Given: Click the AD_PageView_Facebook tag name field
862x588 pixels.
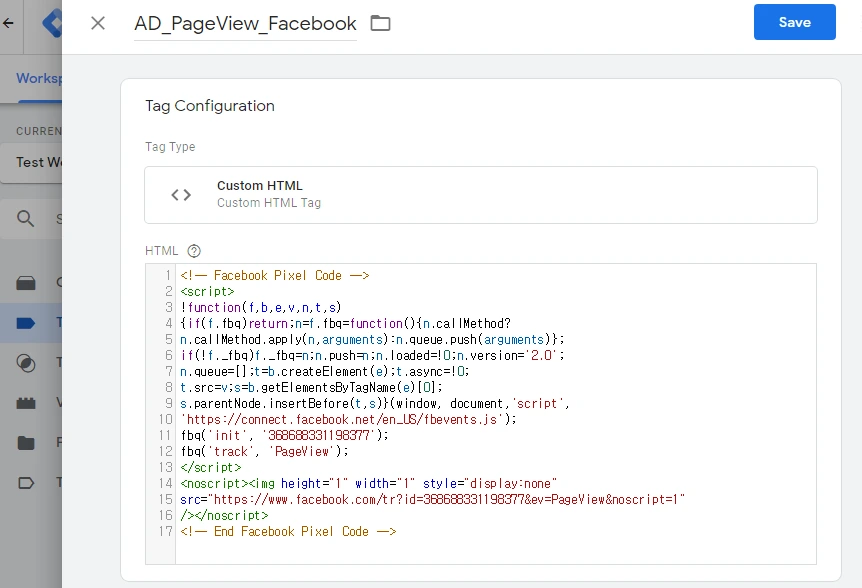Looking at the screenshot, I should pyautogui.click(x=245, y=24).
